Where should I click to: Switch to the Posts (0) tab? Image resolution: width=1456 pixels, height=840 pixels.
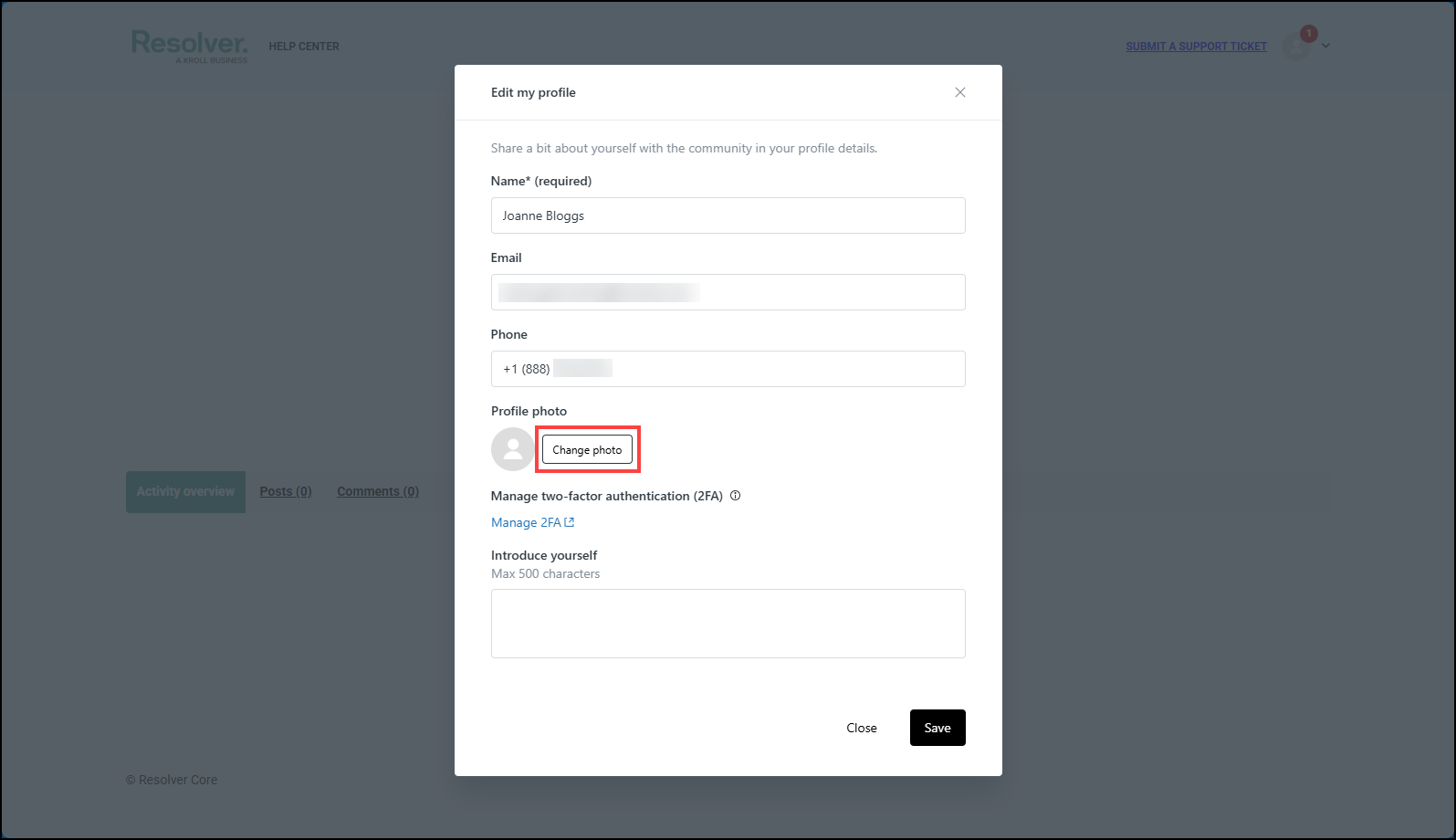pos(286,491)
